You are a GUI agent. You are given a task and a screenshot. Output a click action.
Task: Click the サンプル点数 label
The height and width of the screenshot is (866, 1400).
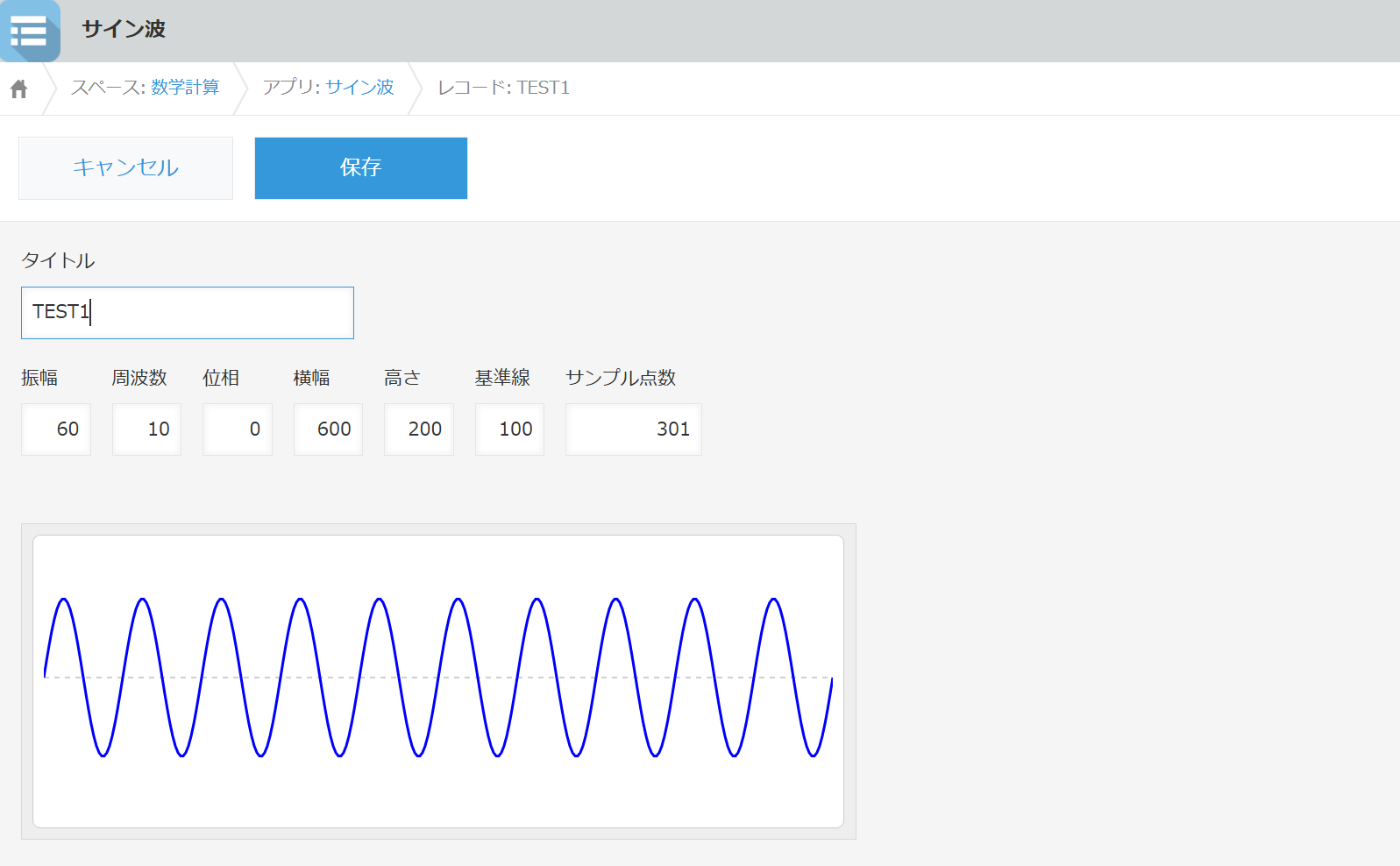[x=621, y=378]
